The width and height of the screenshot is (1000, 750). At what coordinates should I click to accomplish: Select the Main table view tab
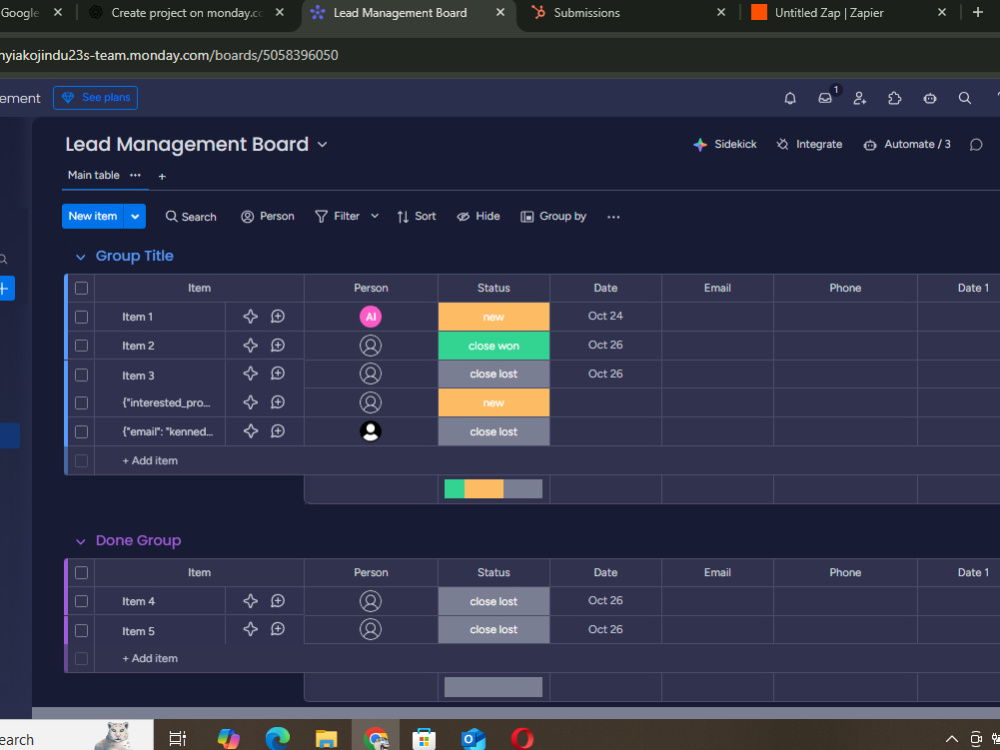click(x=94, y=175)
